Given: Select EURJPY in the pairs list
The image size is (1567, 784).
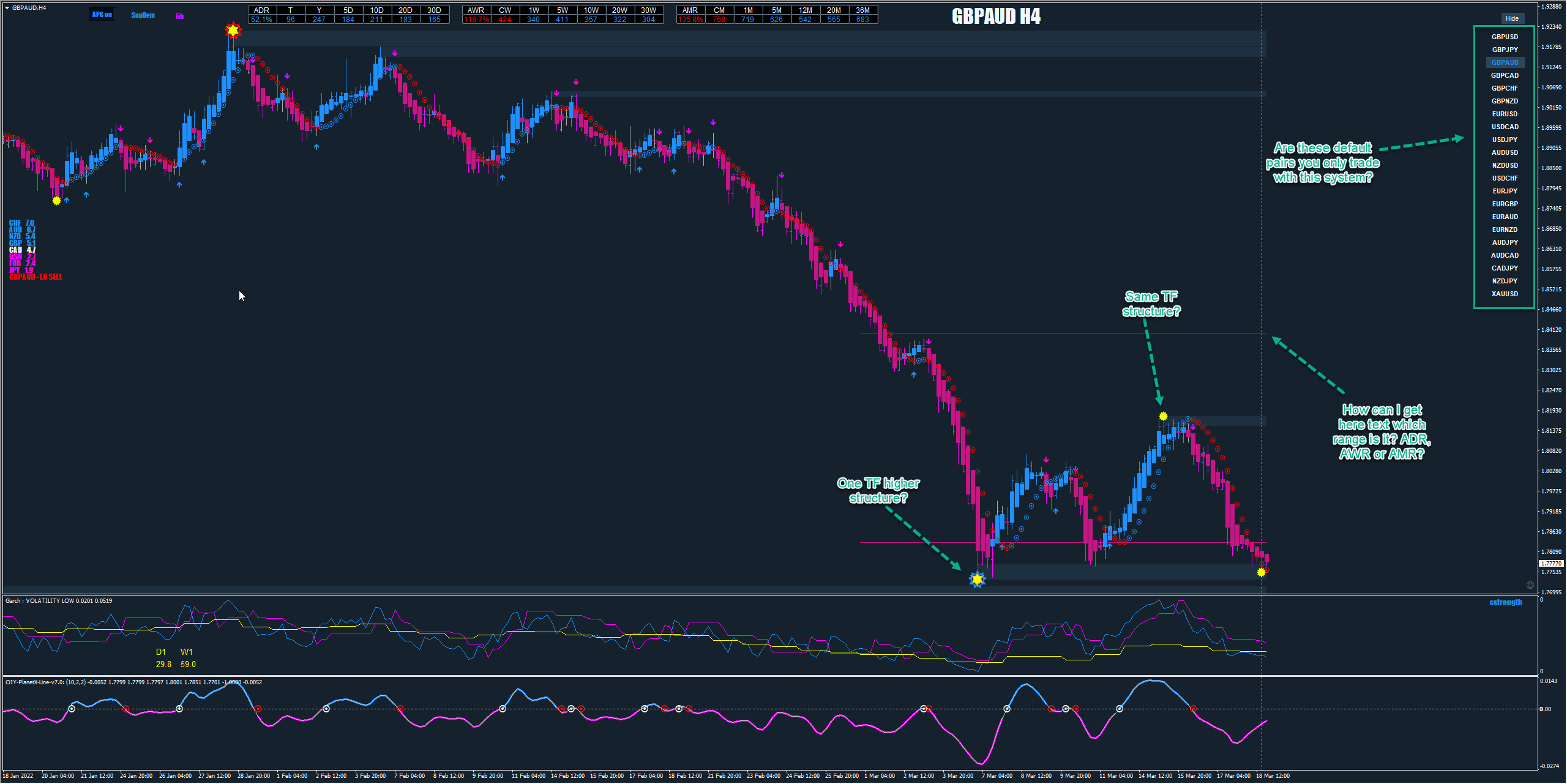Looking at the screenshot, I should (1505, 191).
